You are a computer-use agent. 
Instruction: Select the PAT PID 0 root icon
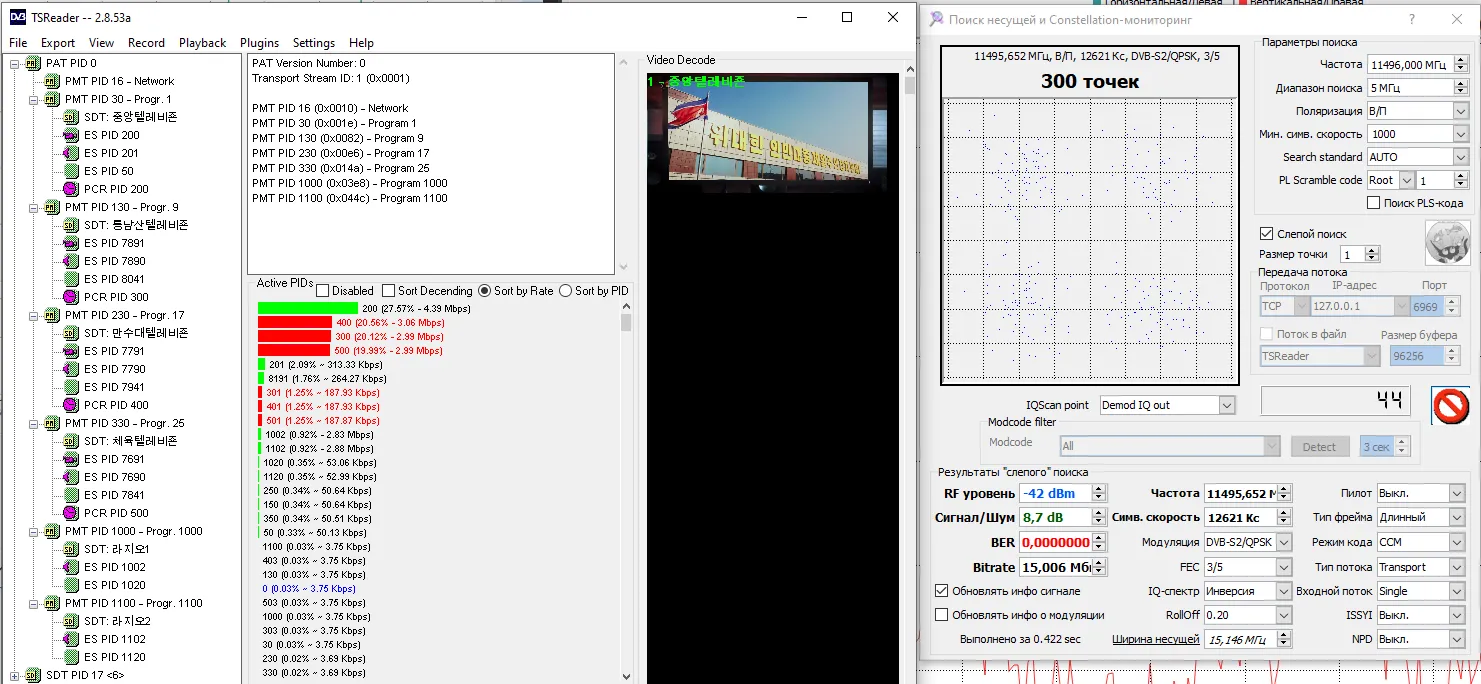tap(32, 63)
